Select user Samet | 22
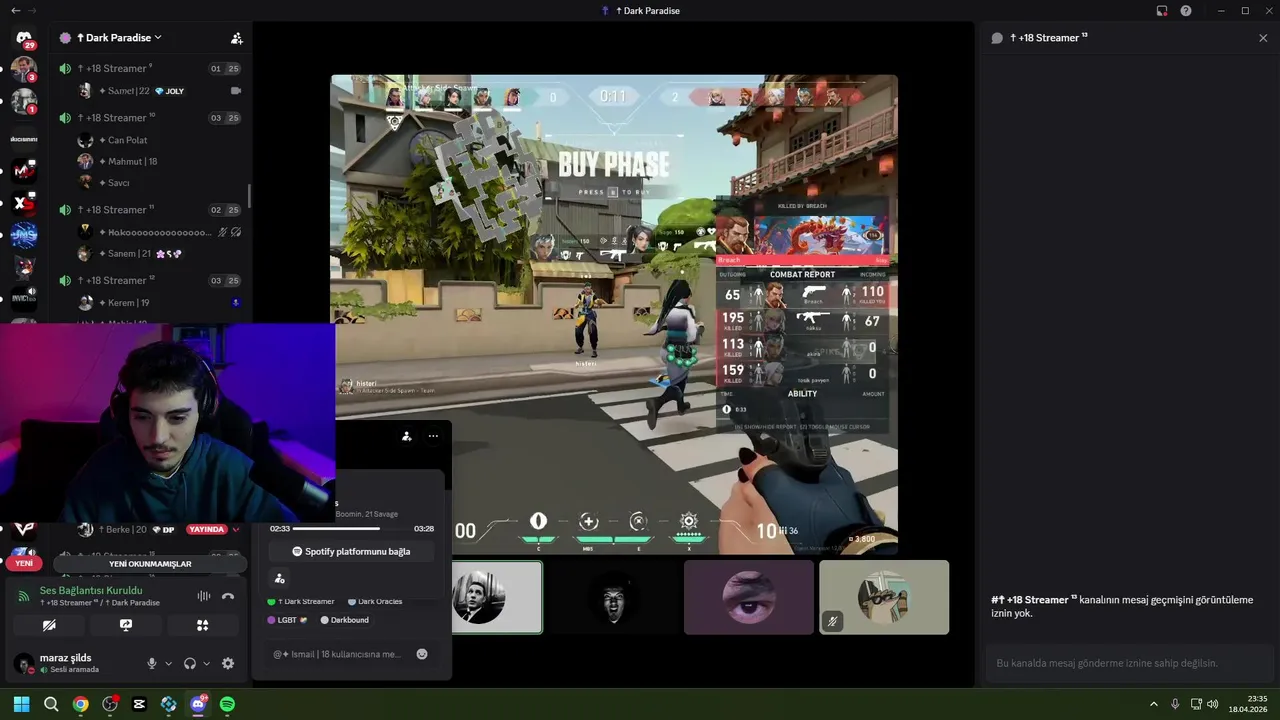Viewport: 1280px width, 720px height. tap(160, 91)
